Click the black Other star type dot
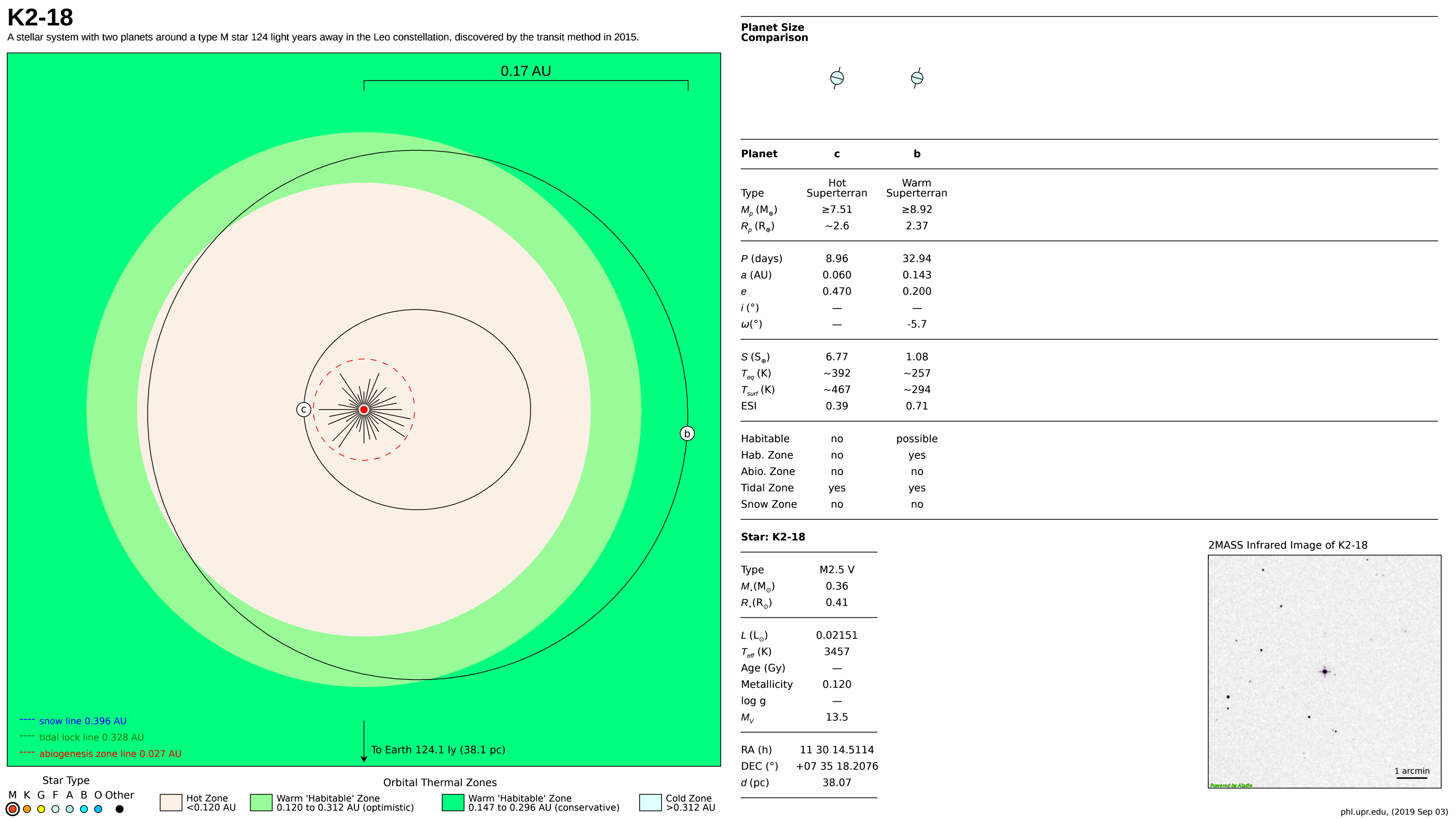1456x819 pixels. (x=119, y=809)
